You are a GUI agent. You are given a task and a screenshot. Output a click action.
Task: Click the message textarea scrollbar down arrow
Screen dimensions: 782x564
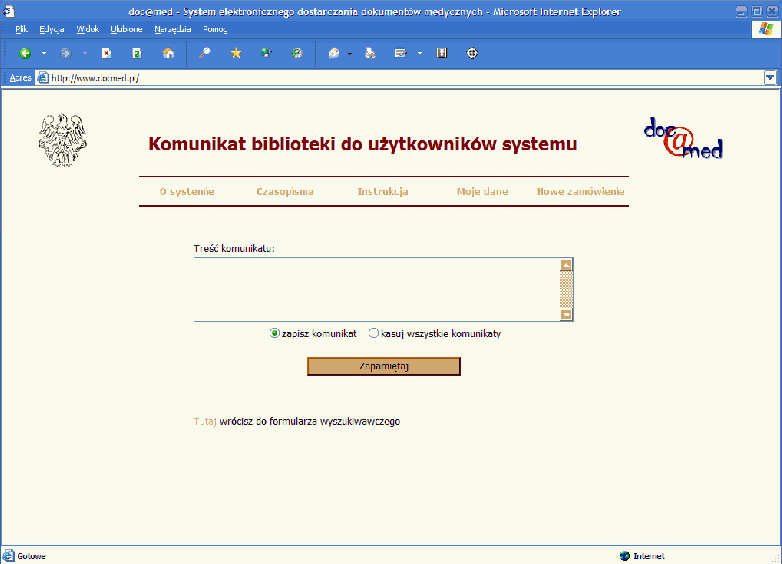tap(567, 315)
